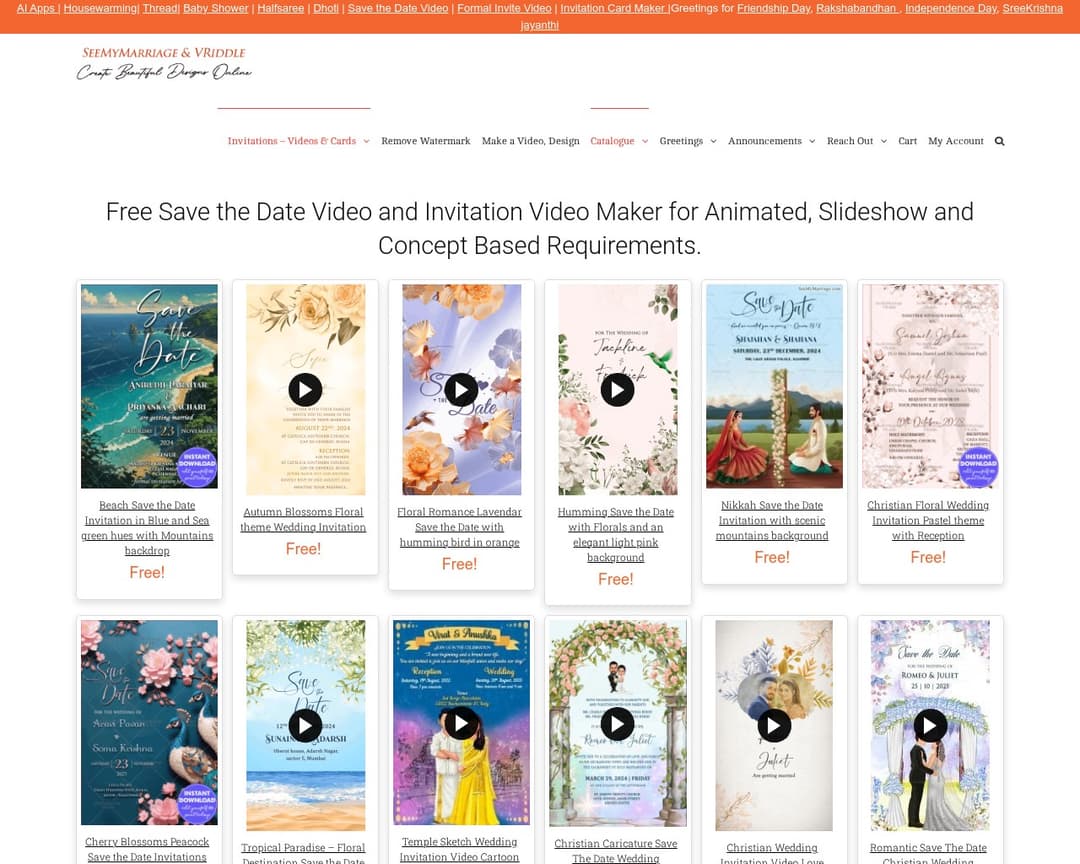Screen dimensions: 1080x864
Task: Play the Romantic Save The Date video
Action: point(930,725)
